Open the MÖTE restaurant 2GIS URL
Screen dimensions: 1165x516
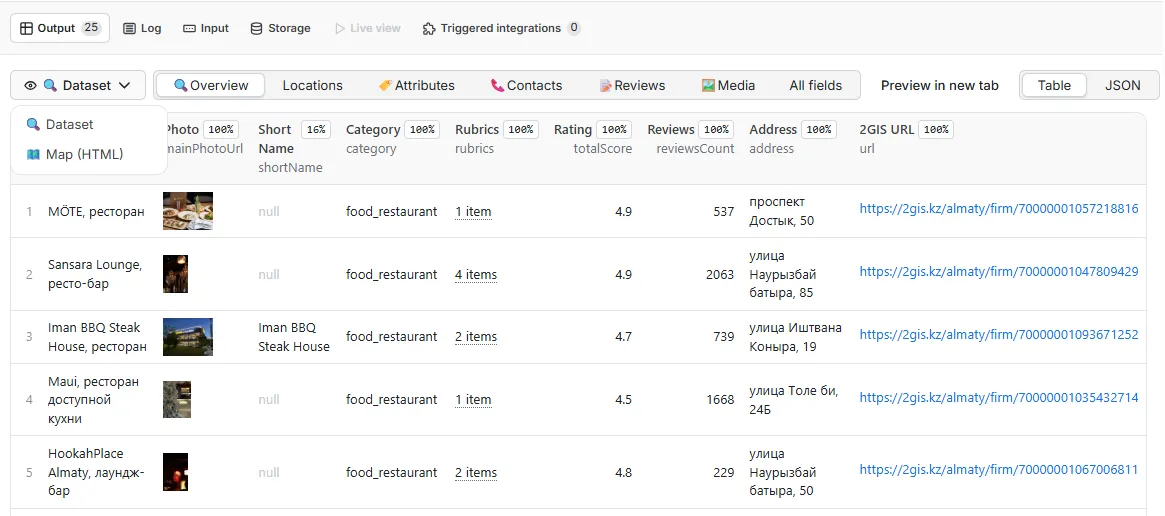click(x=998, y=209)
